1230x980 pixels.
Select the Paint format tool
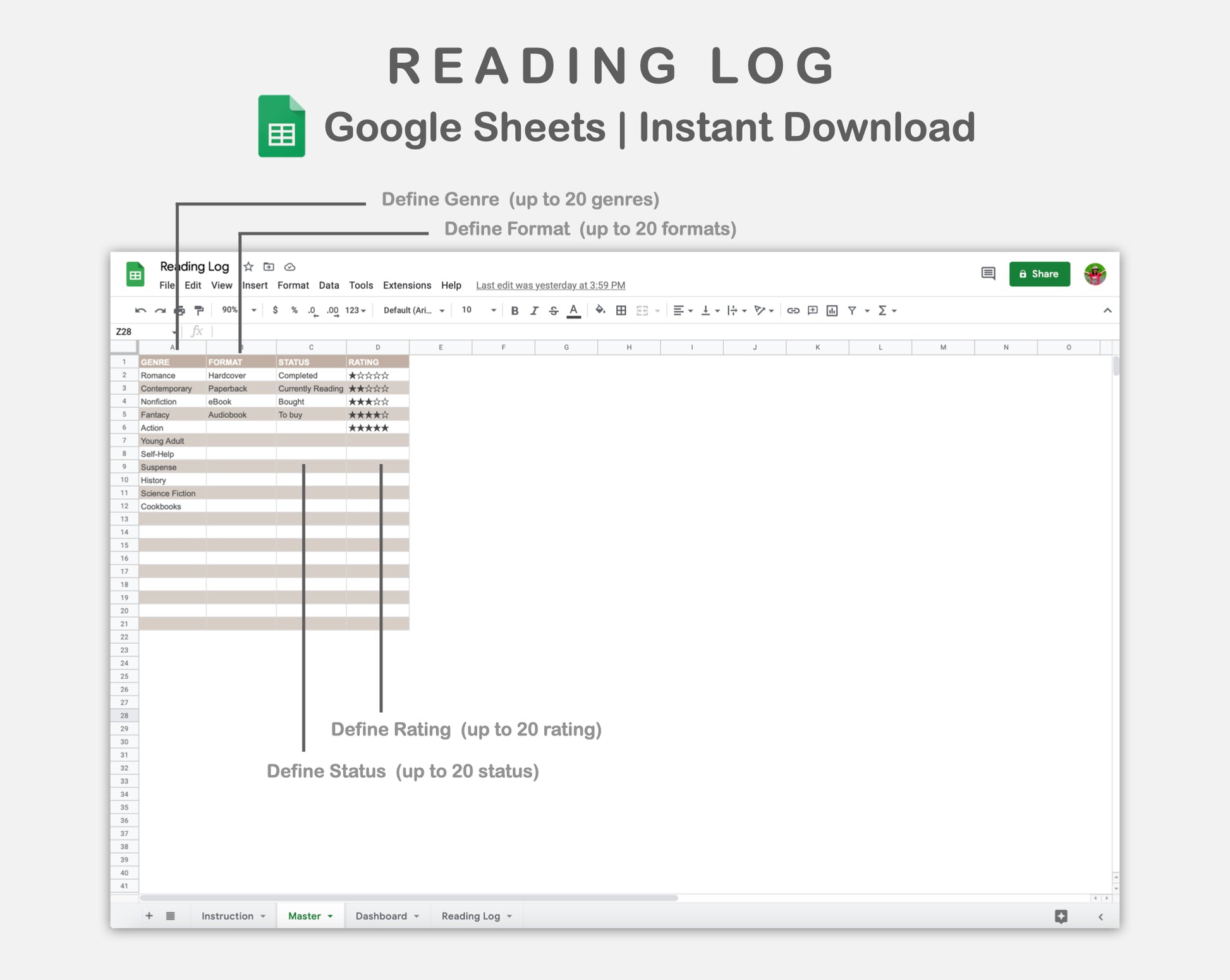tap(199, 310)
